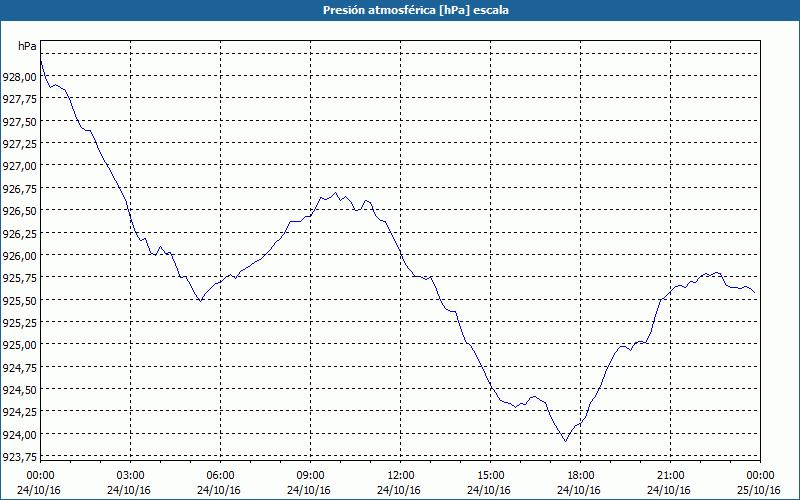800x500 pixels.
Task: Select the 924,00 axis value
Action: coord(20,434)
